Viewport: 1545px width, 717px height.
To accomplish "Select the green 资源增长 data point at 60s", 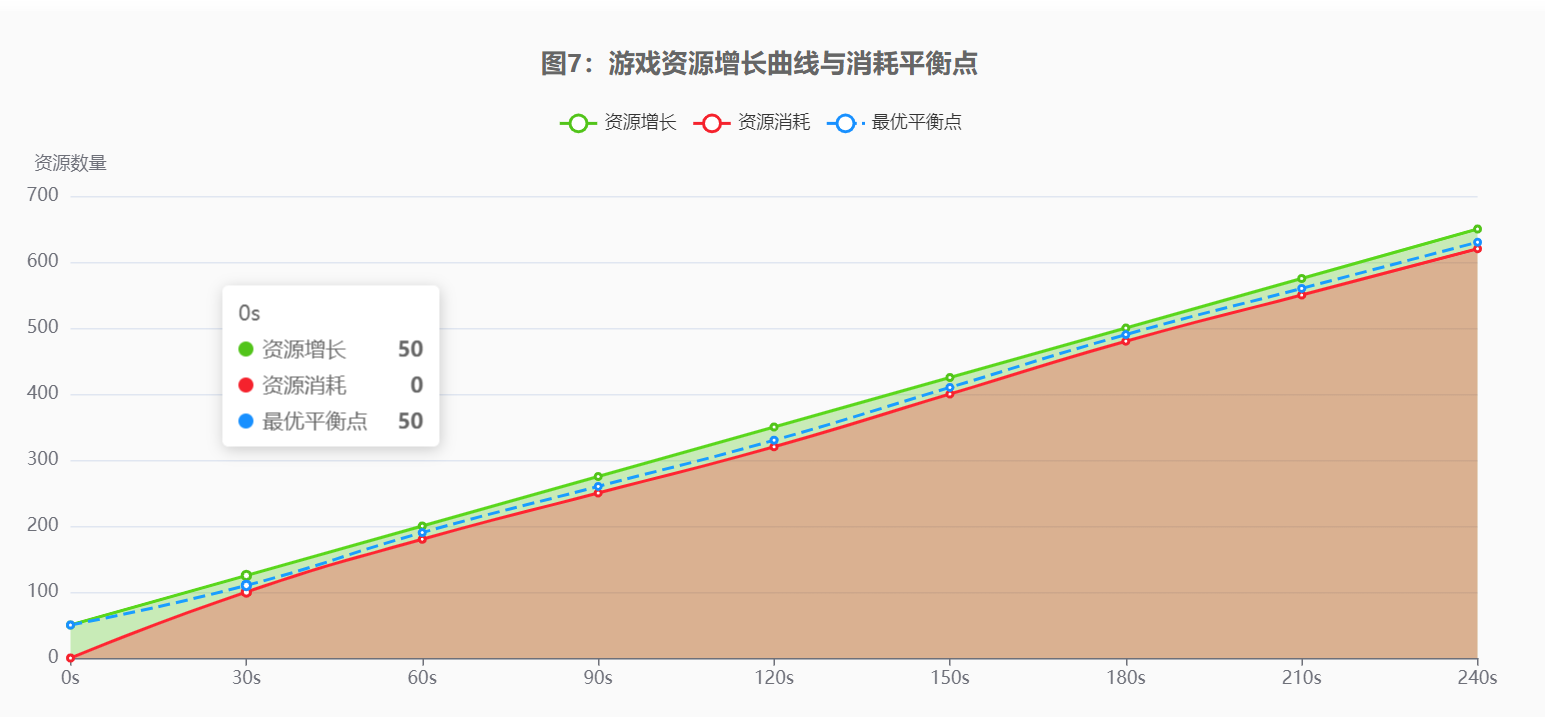I will pyautogui.click(x=422, y=526).
